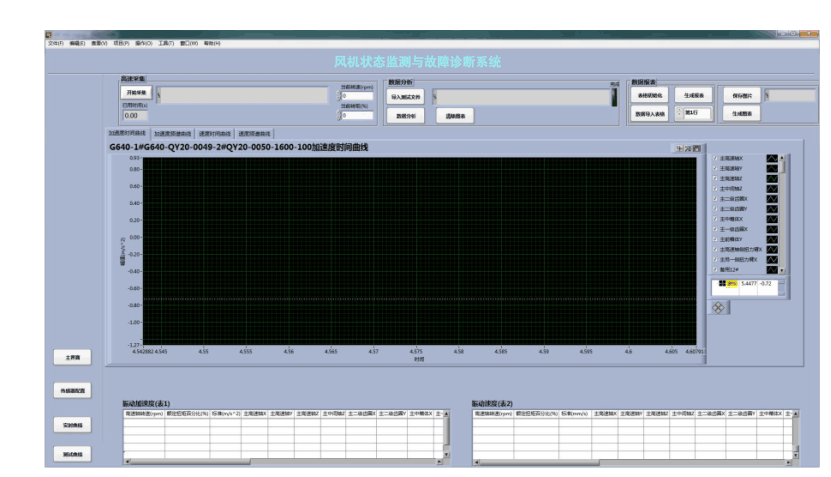
Task: Click the first legend entry's waveform plot icon
Action: coord(771,158)
